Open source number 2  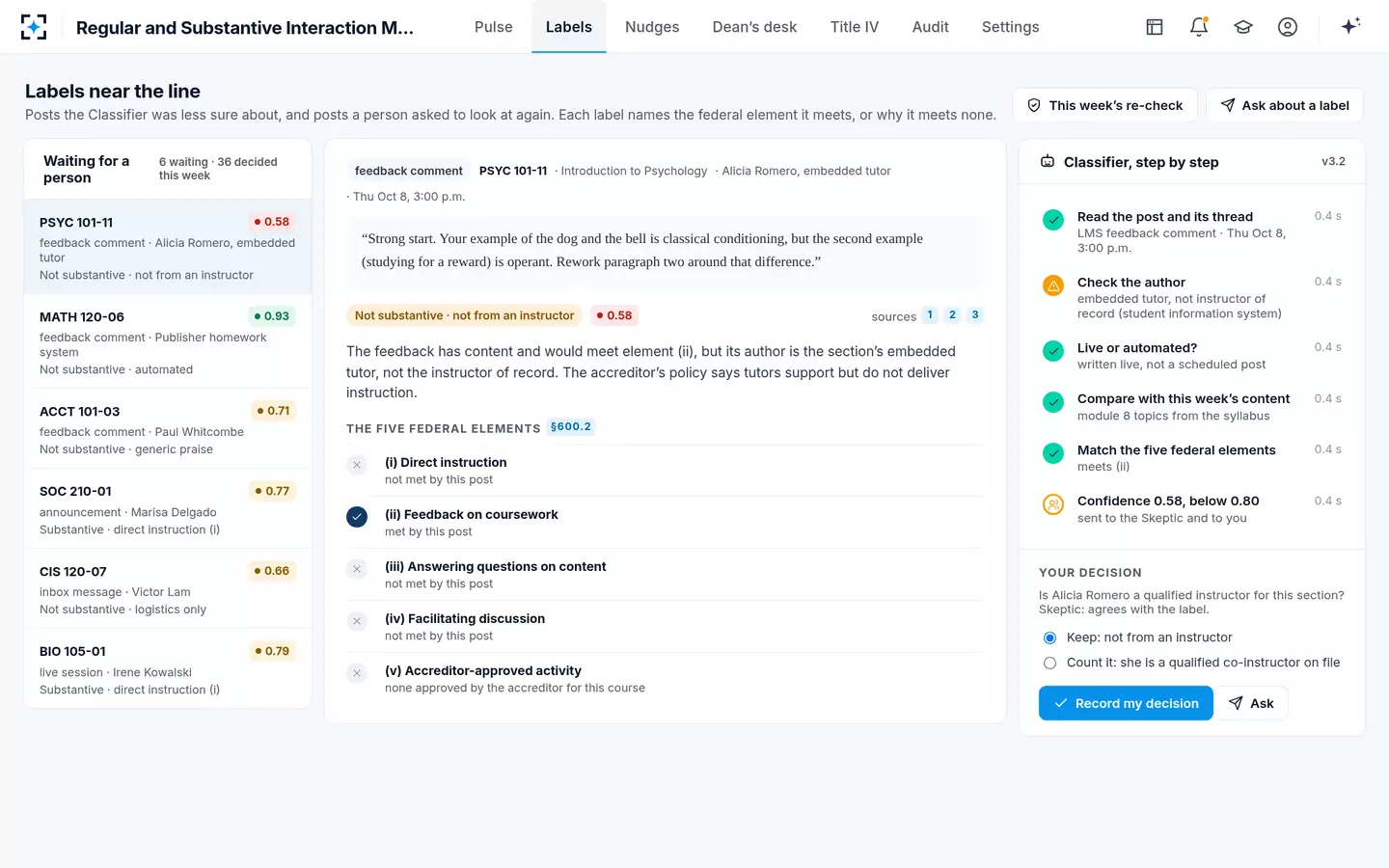(x=952, y=314)
